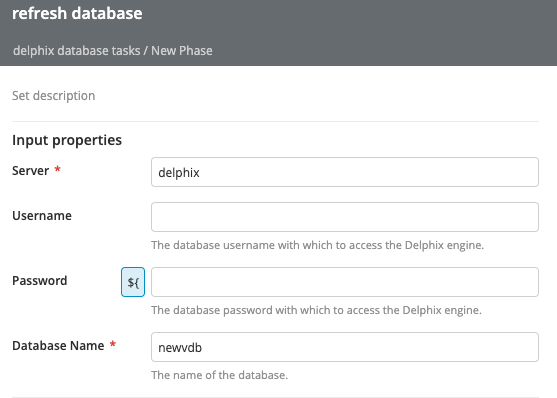This screenshot has height=398, width=557.
Task: Open the Set description field
Action: tap(54, 96)
